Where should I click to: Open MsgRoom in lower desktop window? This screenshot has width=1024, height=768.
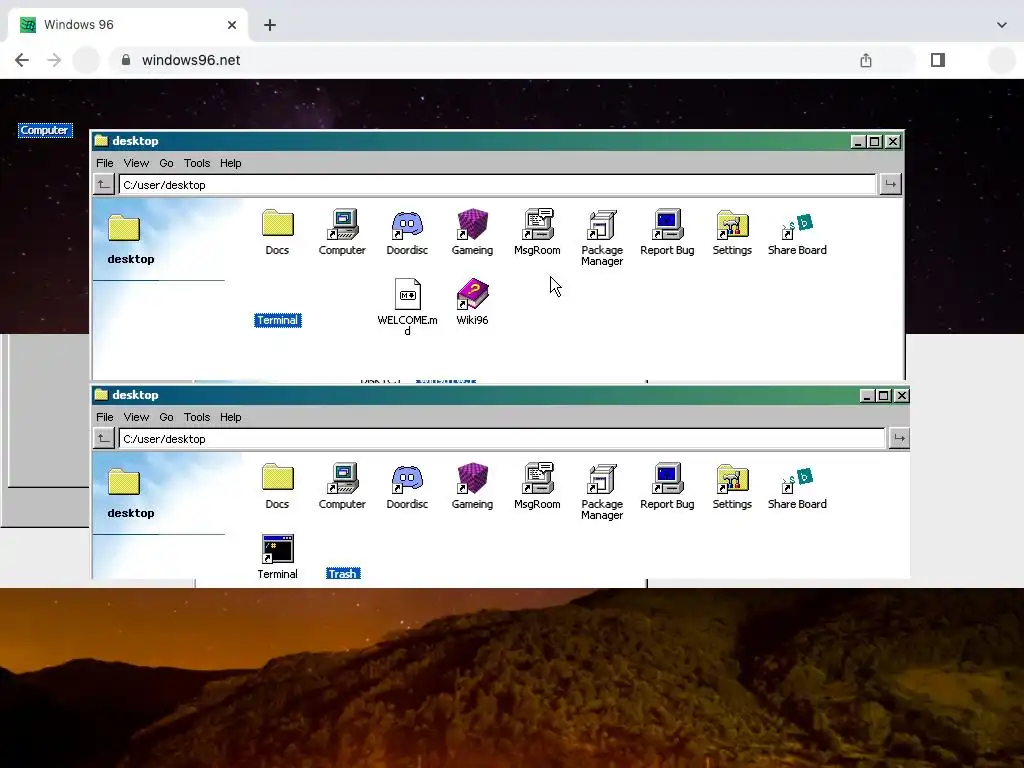tap(537, 486)
